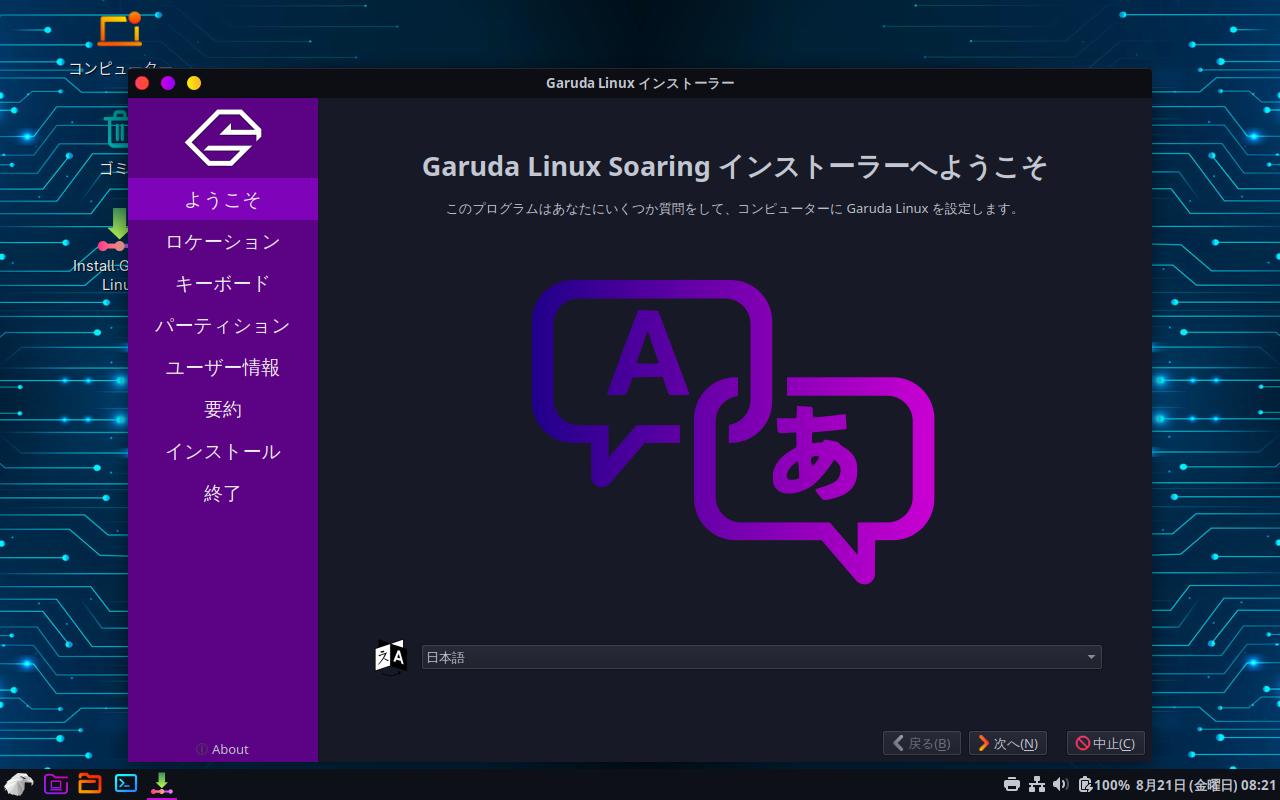Select the 要約 step in sidebar
The width and height of the screenshot is (1280, 800).
tap(223, 409)
